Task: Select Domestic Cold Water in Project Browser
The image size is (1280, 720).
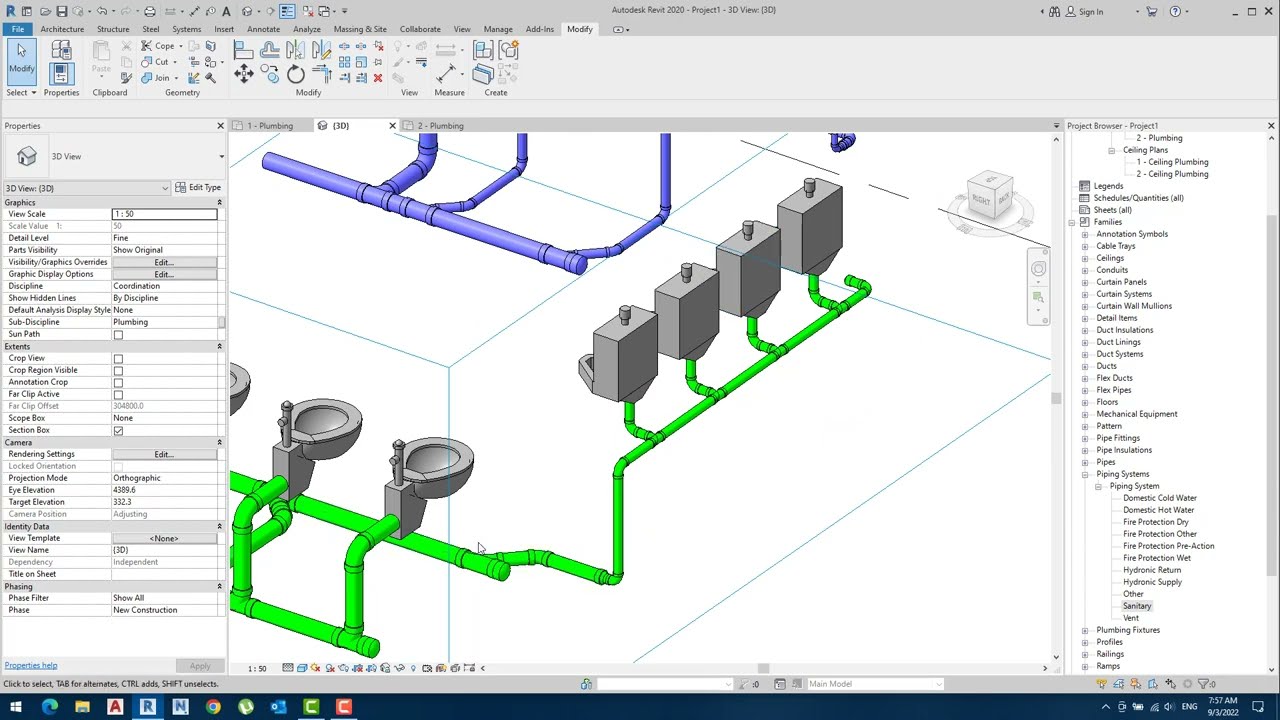Action: coord(1159,498)
